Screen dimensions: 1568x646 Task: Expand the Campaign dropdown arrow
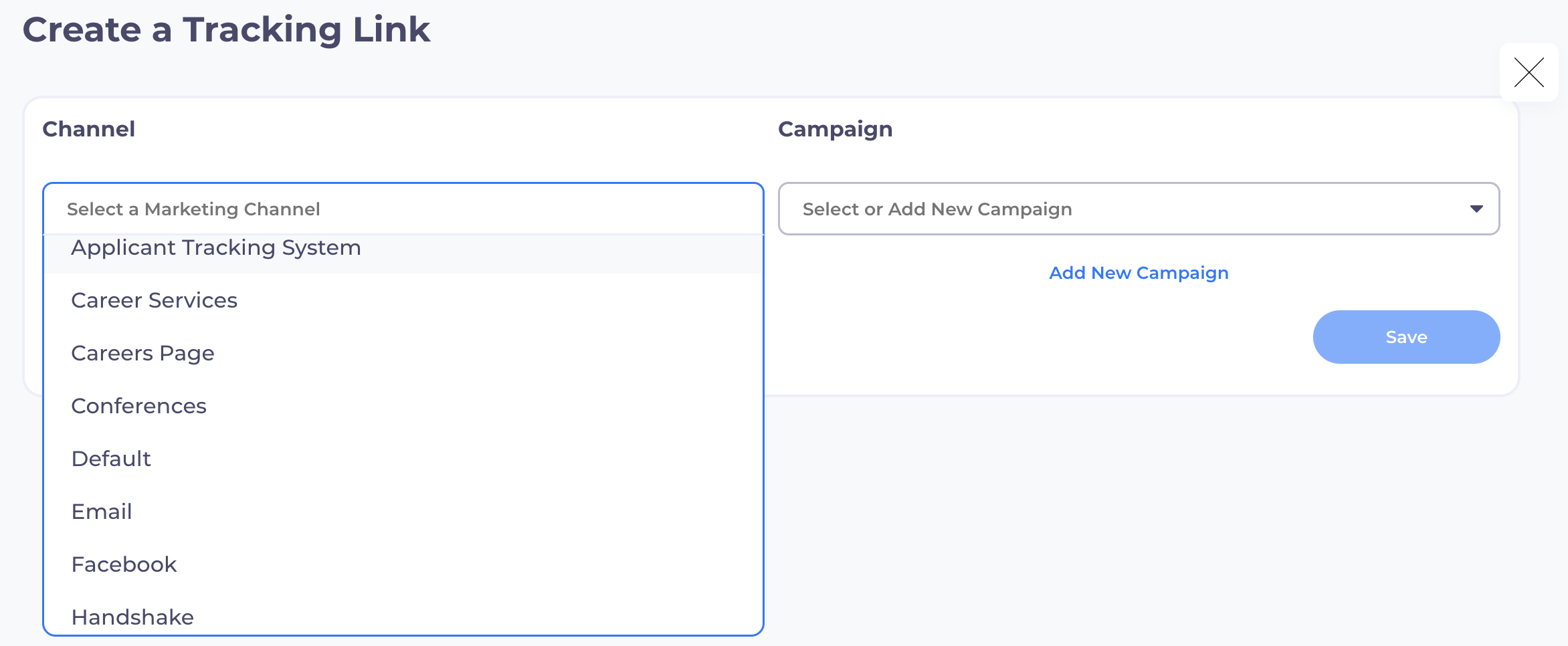click(1476, 209)
